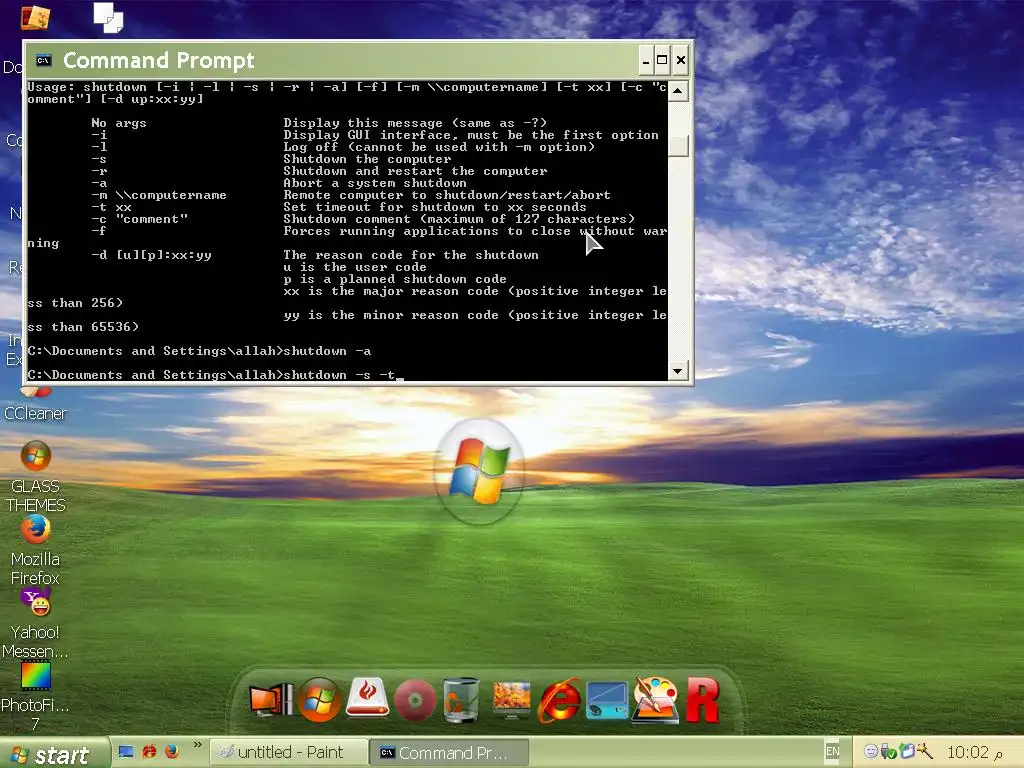Click the '-m \\computername' option text

click(159, 195)
